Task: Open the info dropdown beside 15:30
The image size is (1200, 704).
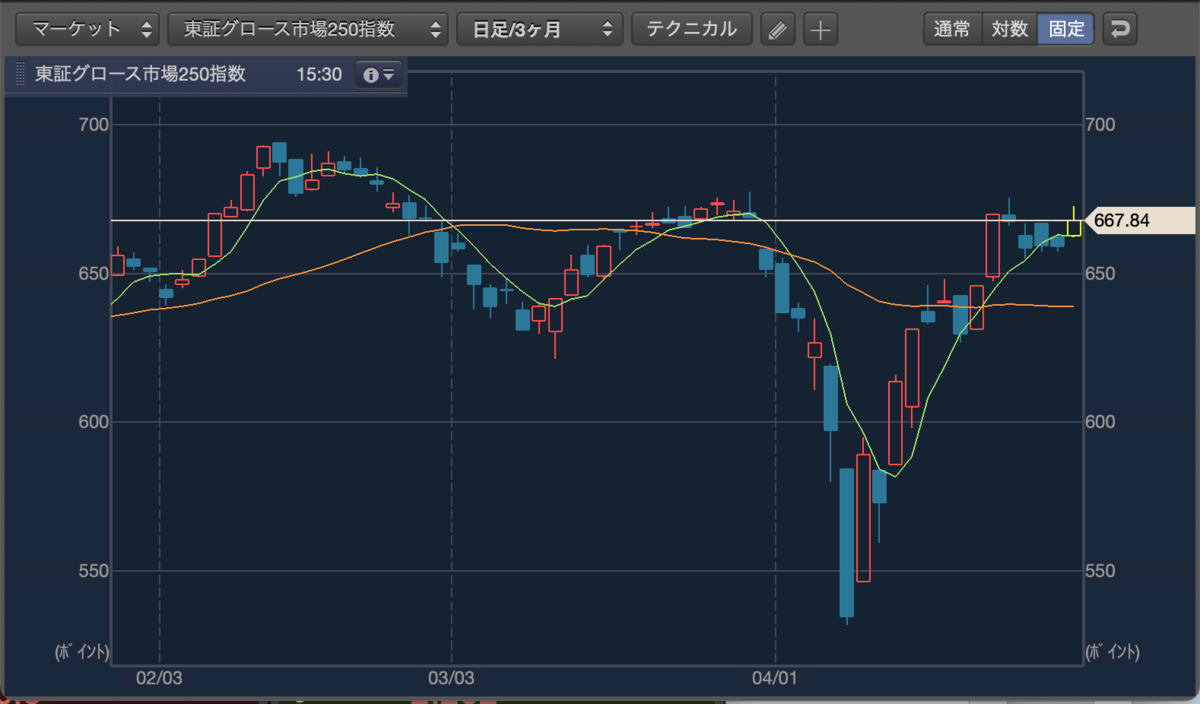Action: [x=379, y=74]
